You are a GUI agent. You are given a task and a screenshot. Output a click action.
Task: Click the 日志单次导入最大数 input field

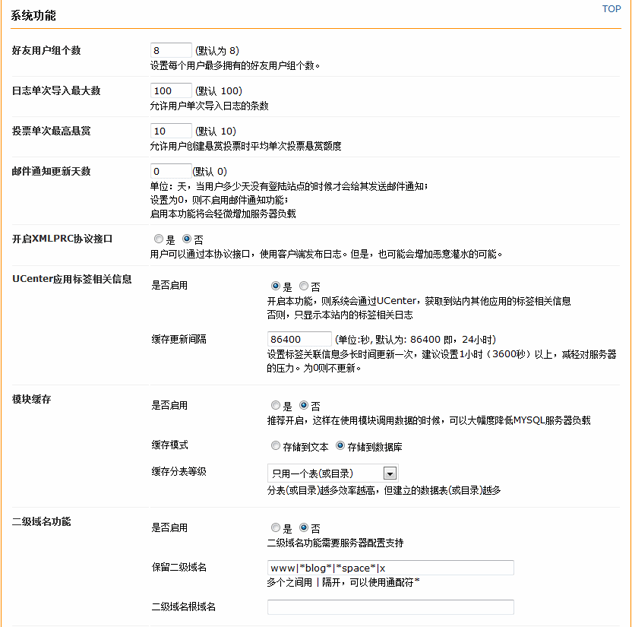170,91
